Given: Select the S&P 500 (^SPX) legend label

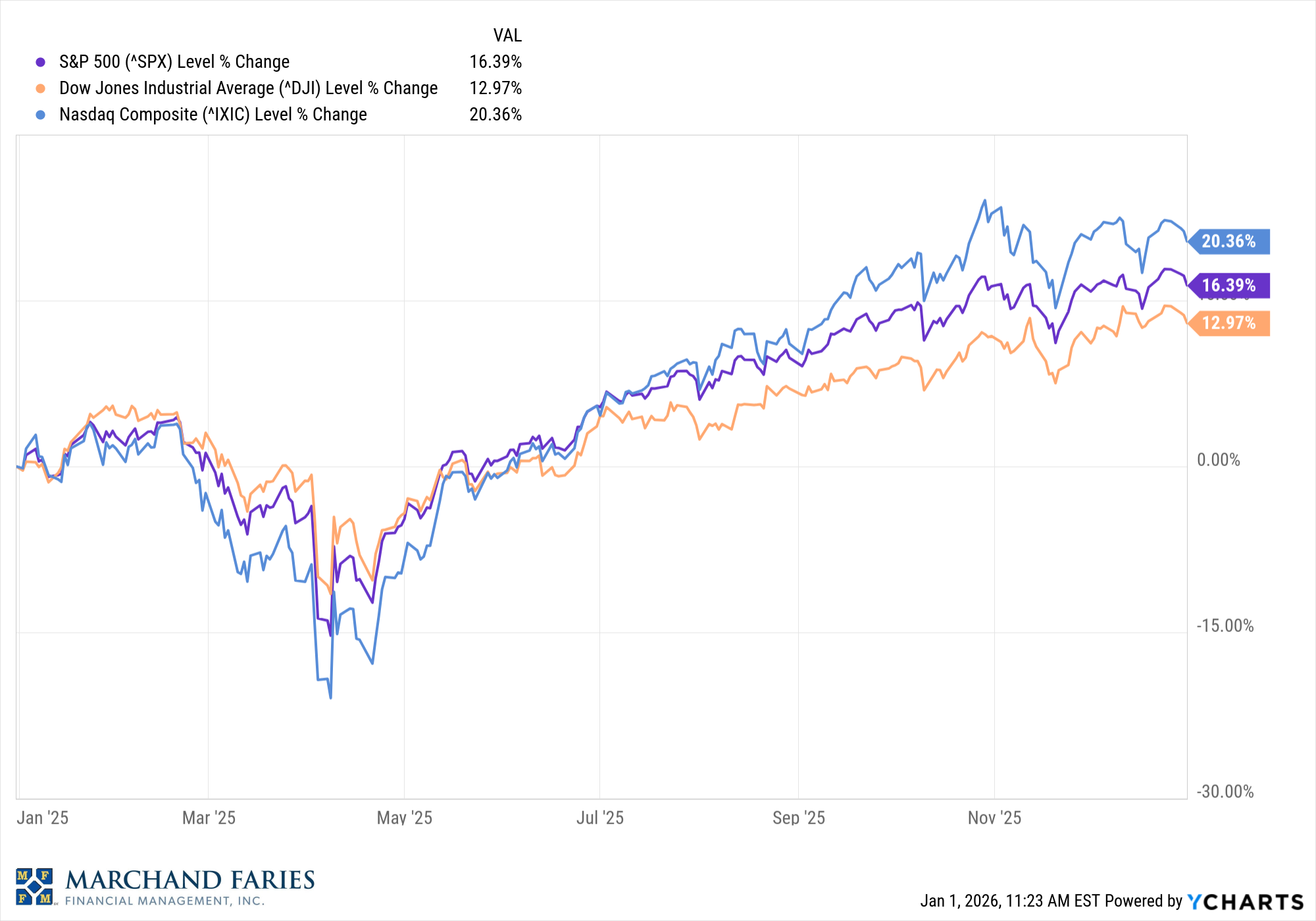Looking at the screenshot, I should [174, 62].
